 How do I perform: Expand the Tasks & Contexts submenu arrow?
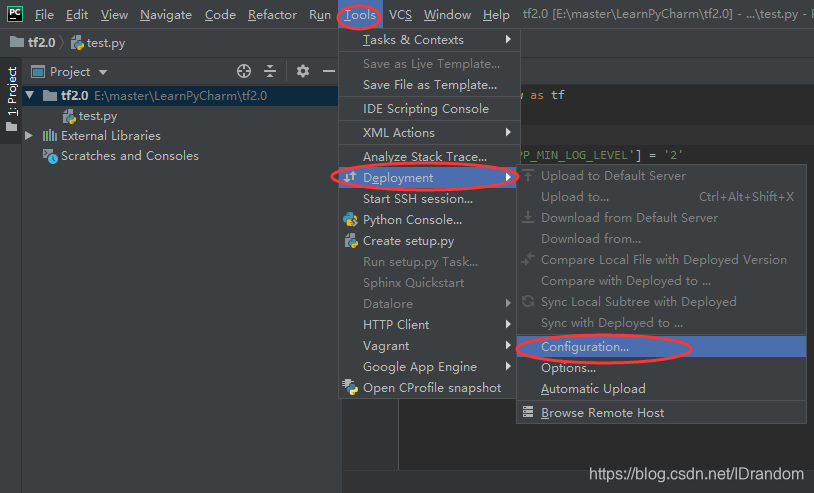click(508, 39)
